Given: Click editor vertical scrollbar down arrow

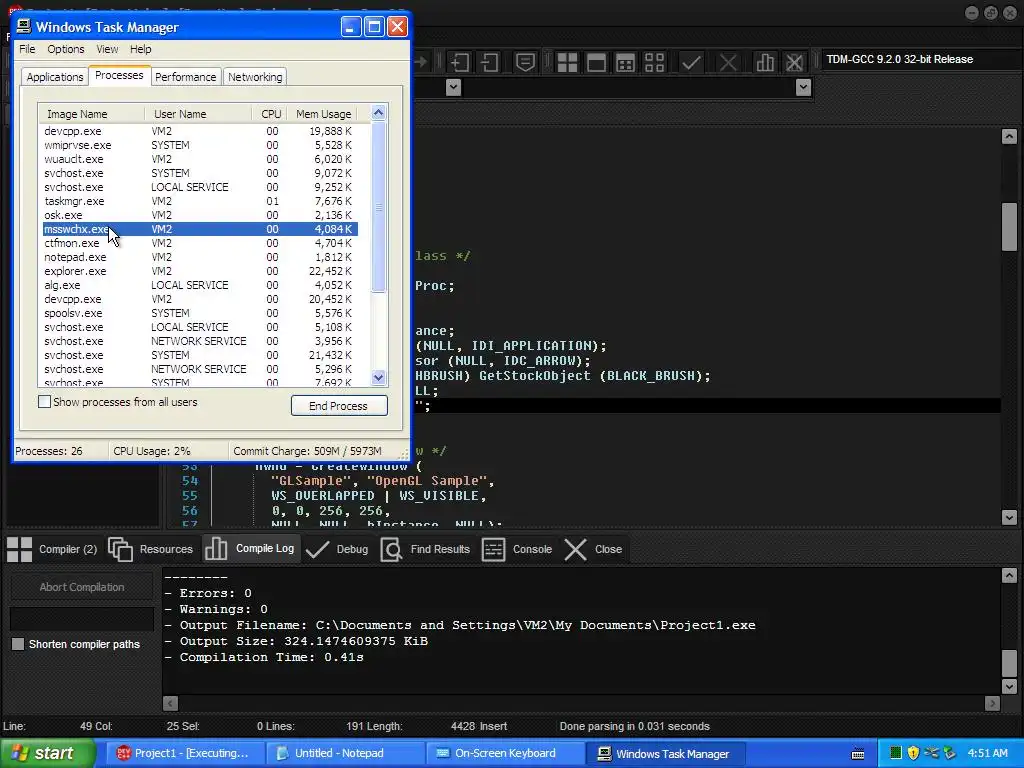Looking at the screenshot, I should 1009,517.
